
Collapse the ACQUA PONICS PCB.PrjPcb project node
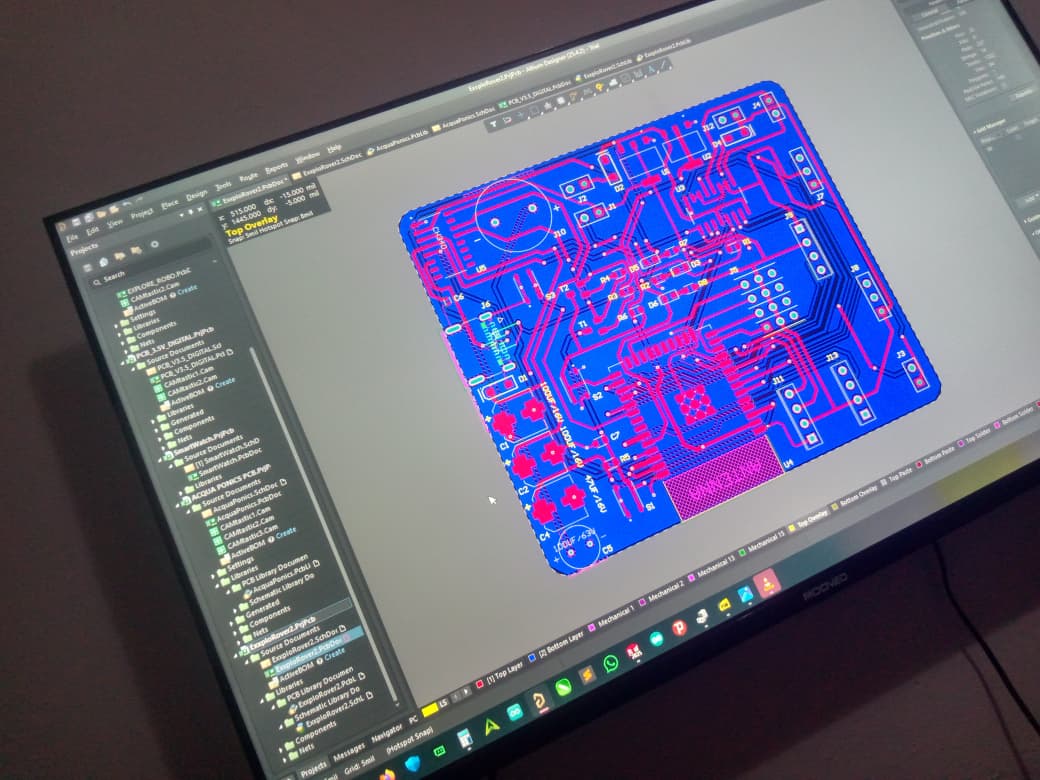178,503
